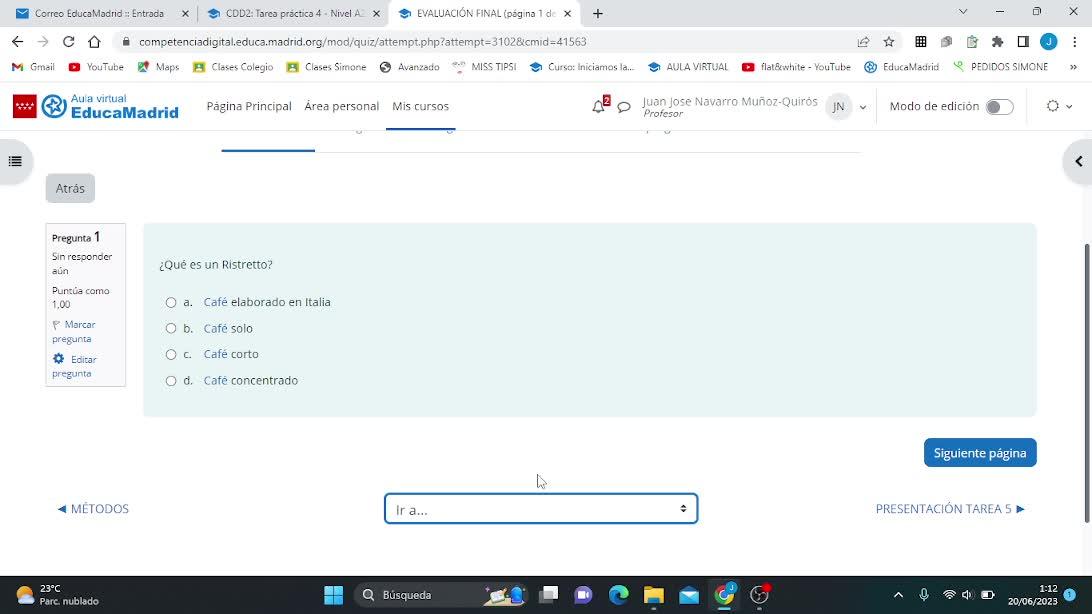Click the browser address bar URL

[x=362, y=42]
